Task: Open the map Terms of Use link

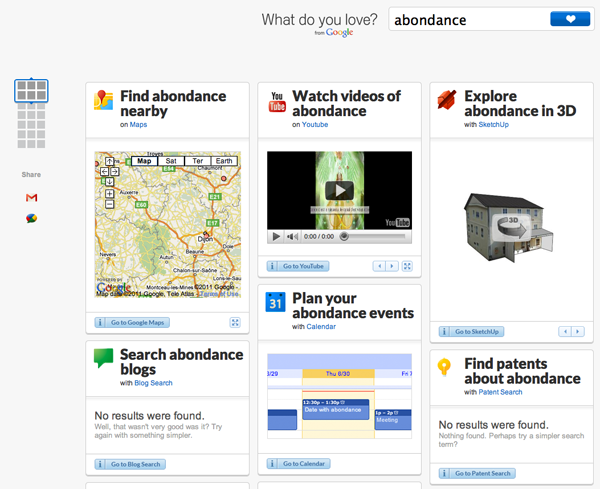Action: click(x=219, y=294)
